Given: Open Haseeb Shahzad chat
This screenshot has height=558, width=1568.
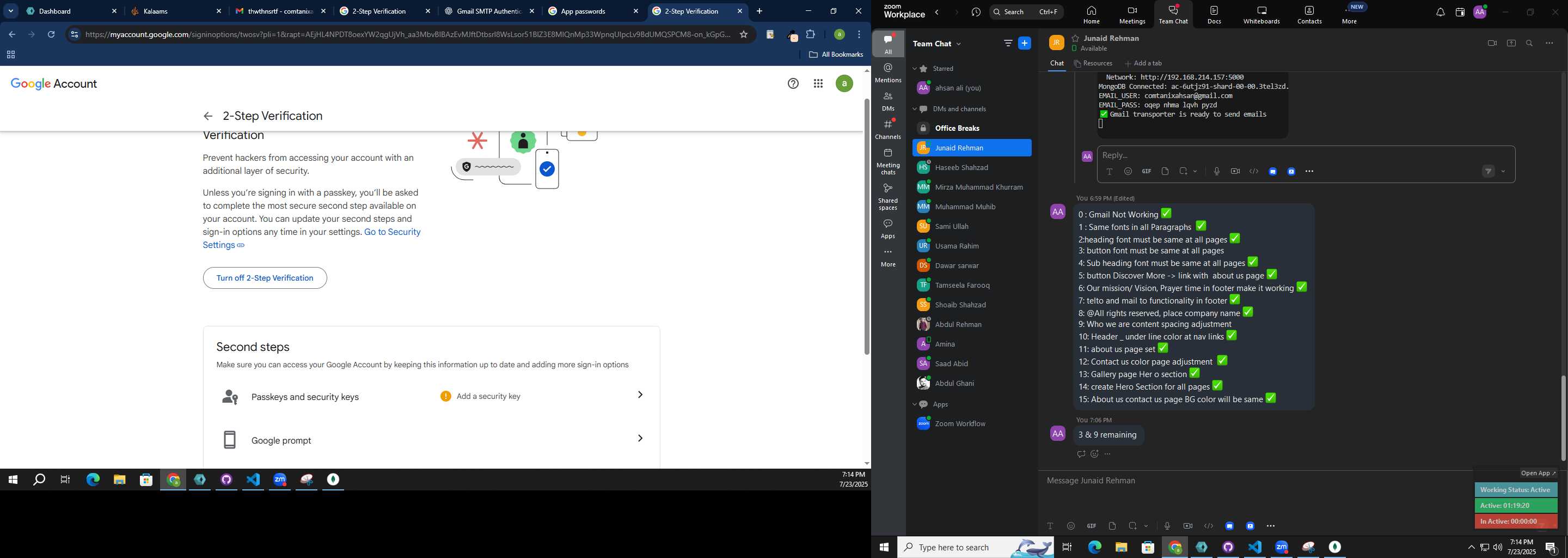Looking at the screenshot, I should click(971, 167).
